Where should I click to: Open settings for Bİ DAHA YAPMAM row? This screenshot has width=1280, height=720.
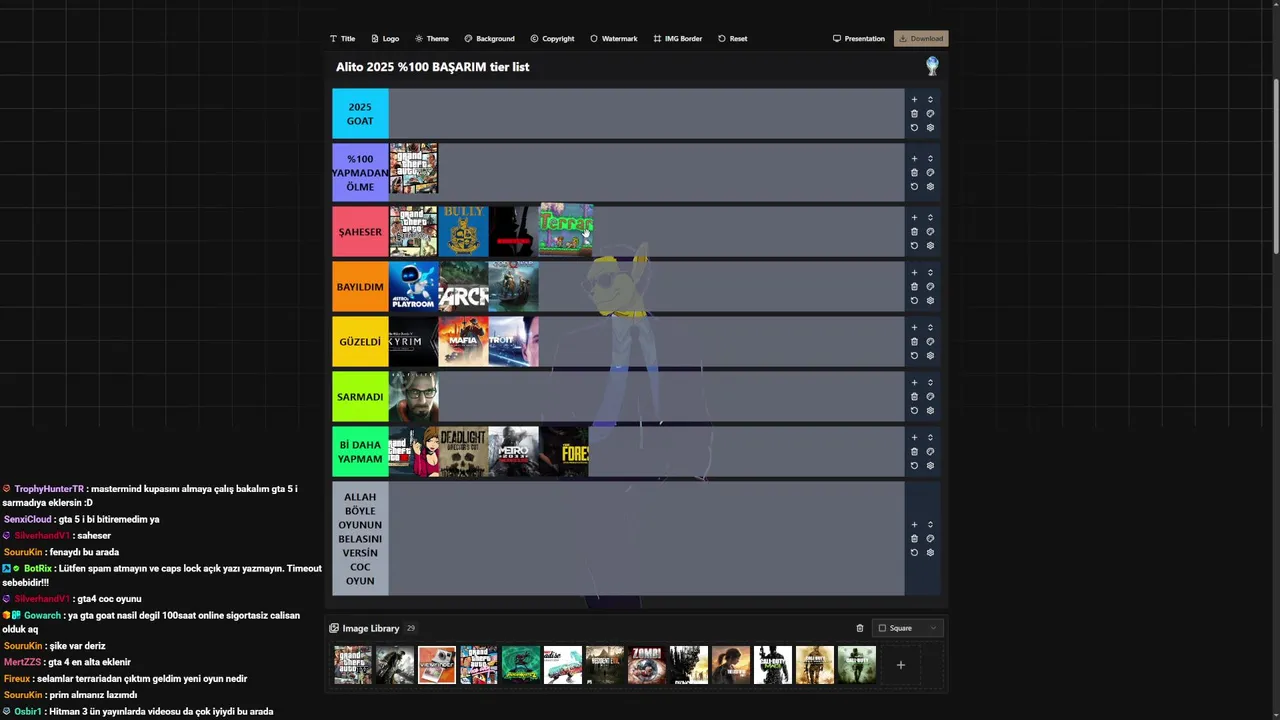point(930,466)
